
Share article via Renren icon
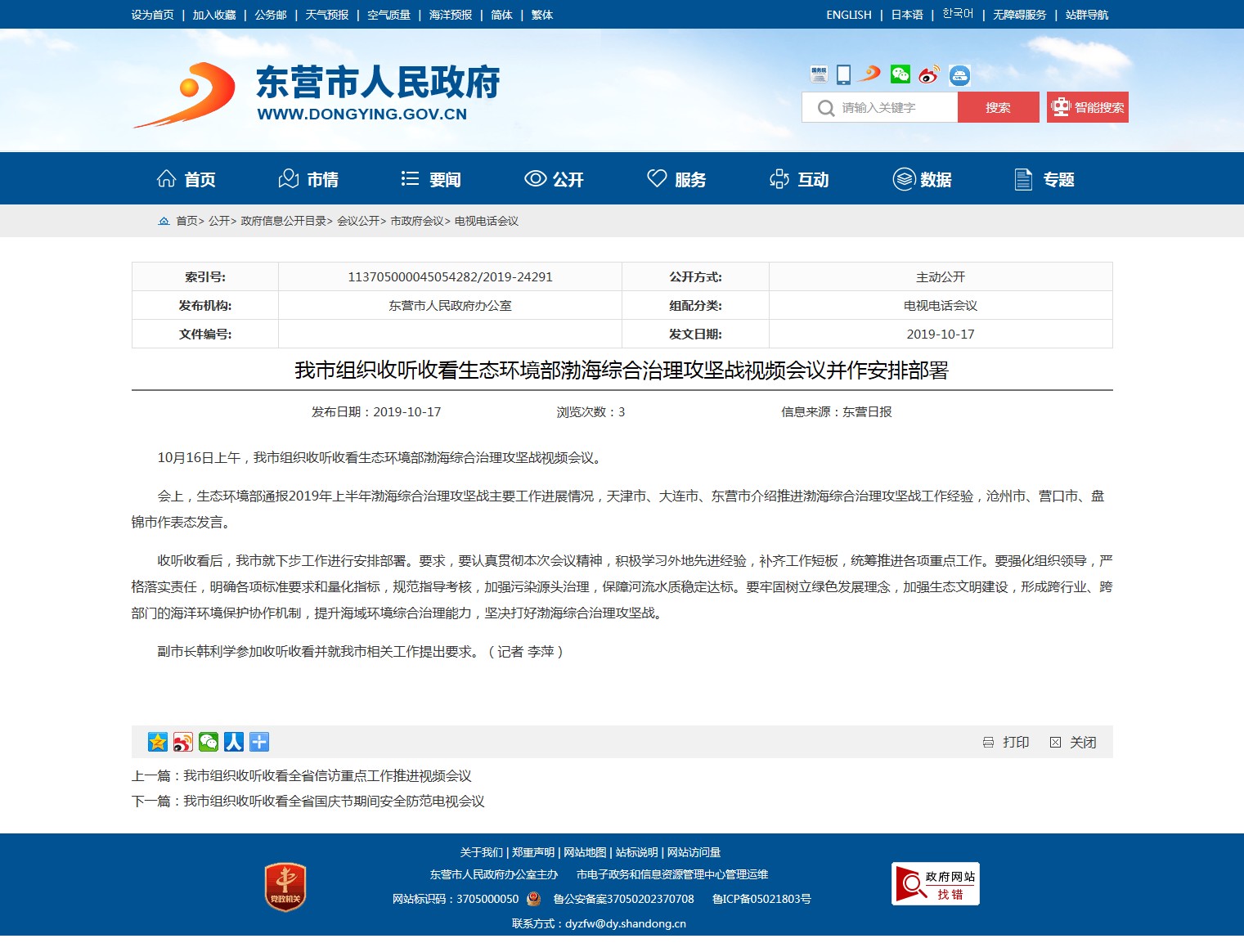click(x=234, y=742)
